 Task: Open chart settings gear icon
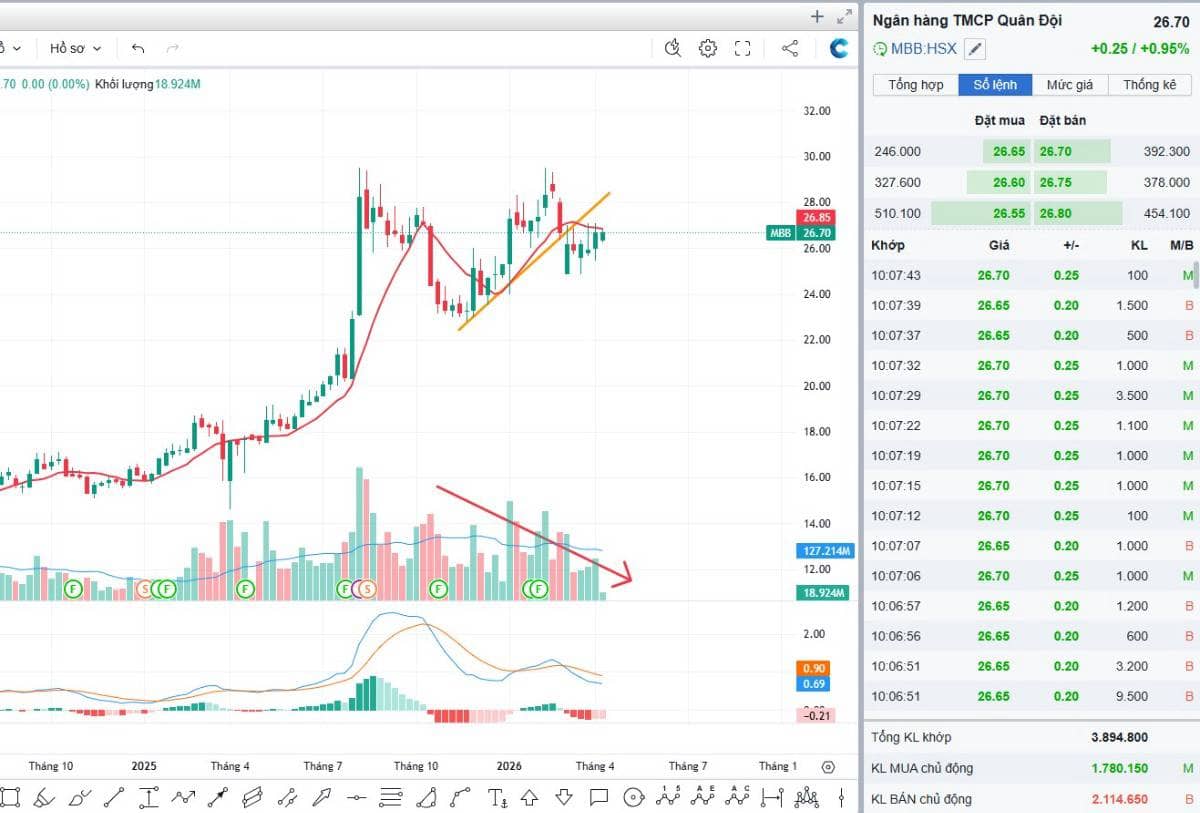(708, 48)
